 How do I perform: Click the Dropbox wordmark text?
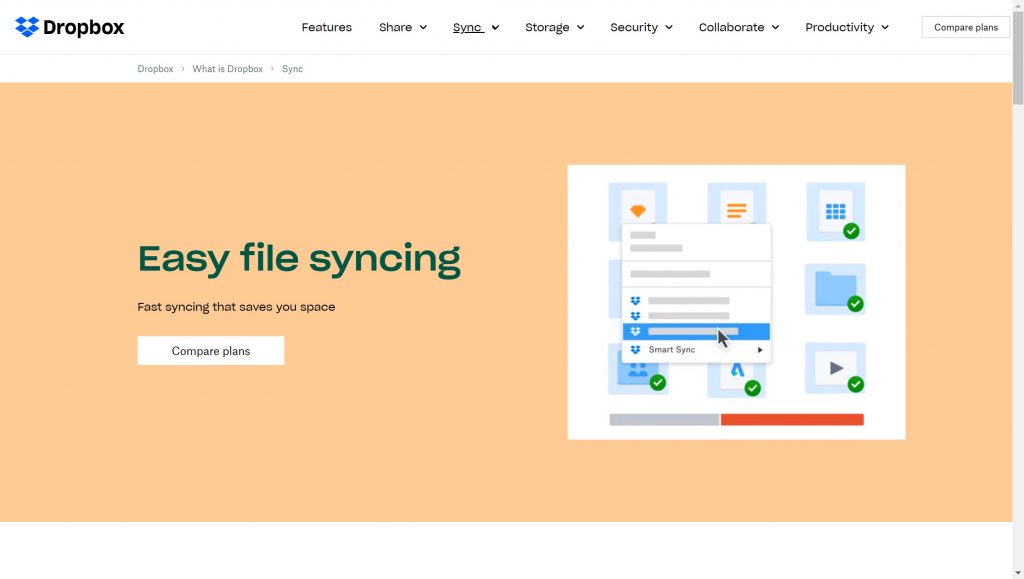(84, 27)
